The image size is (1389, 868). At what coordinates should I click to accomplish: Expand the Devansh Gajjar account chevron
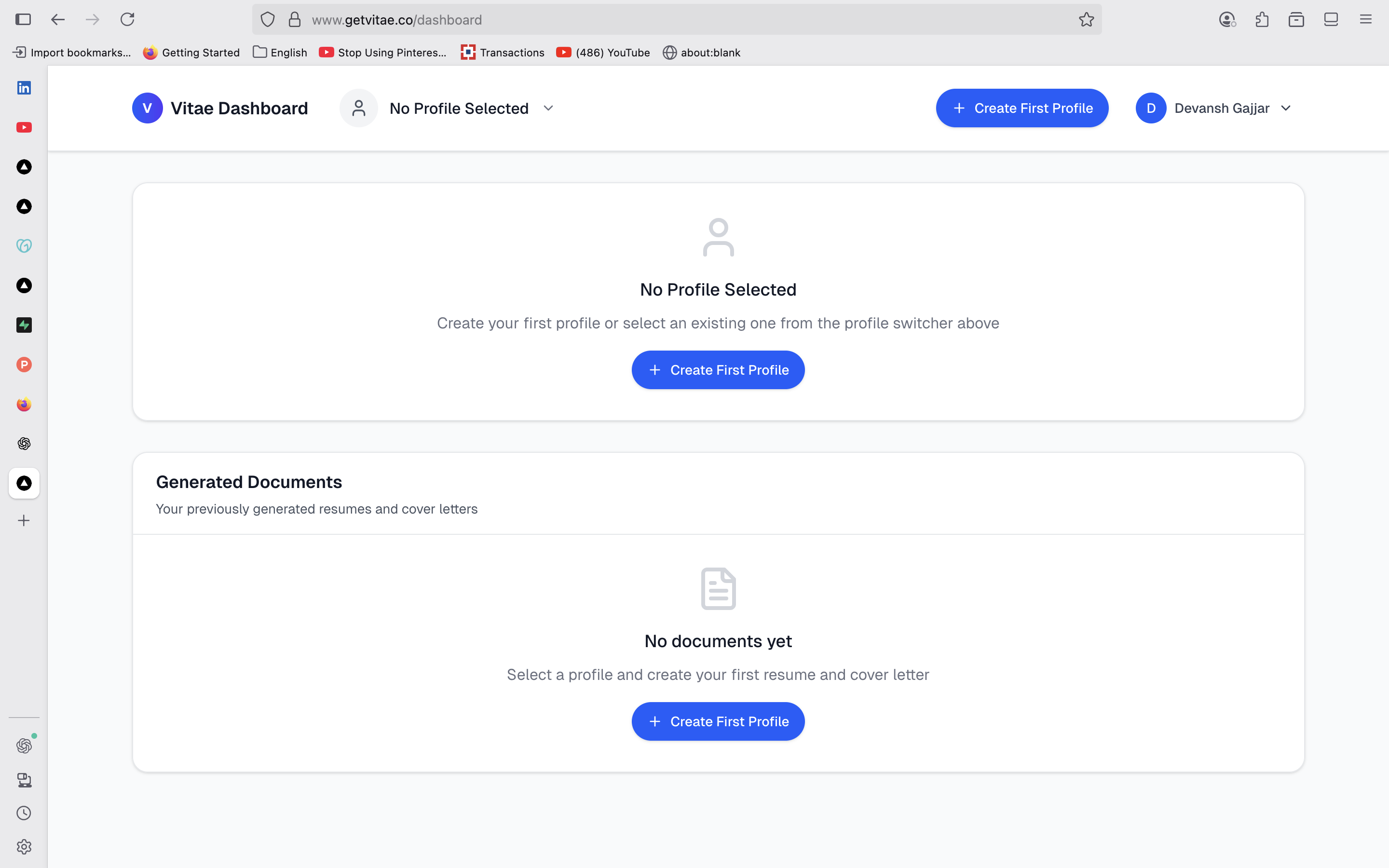click(1286, 108)
